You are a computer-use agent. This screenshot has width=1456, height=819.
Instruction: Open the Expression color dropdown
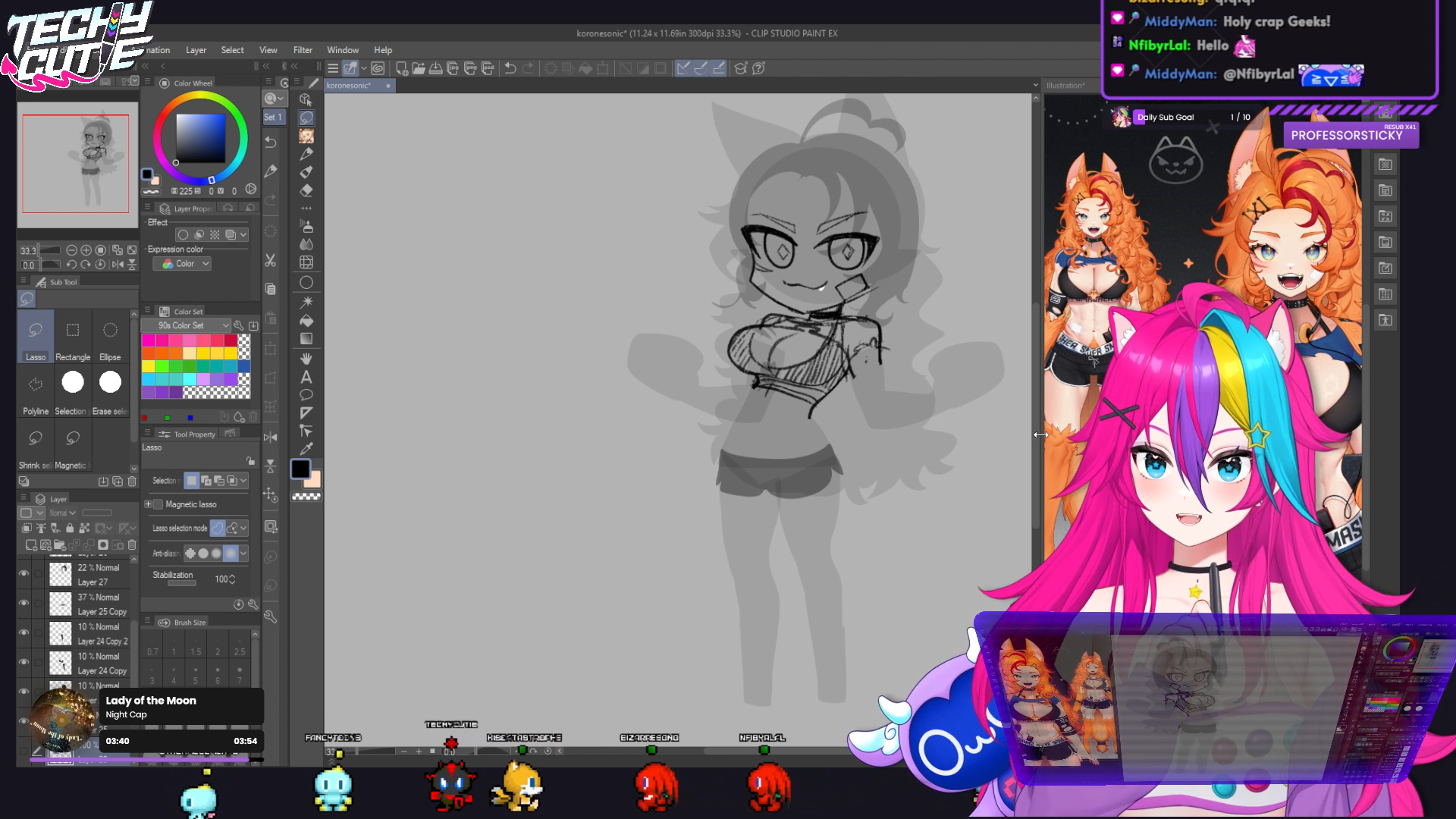(182, 264)
